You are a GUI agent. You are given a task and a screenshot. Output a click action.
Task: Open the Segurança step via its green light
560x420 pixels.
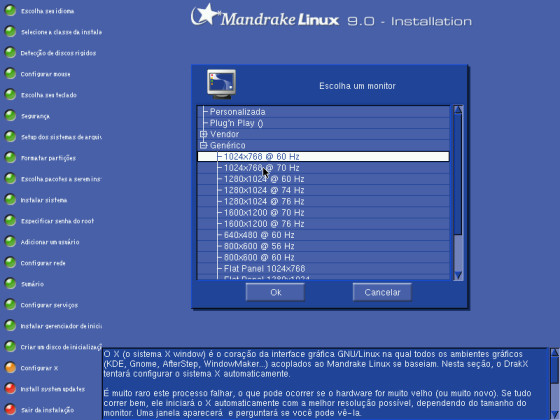tap(10, 116)
